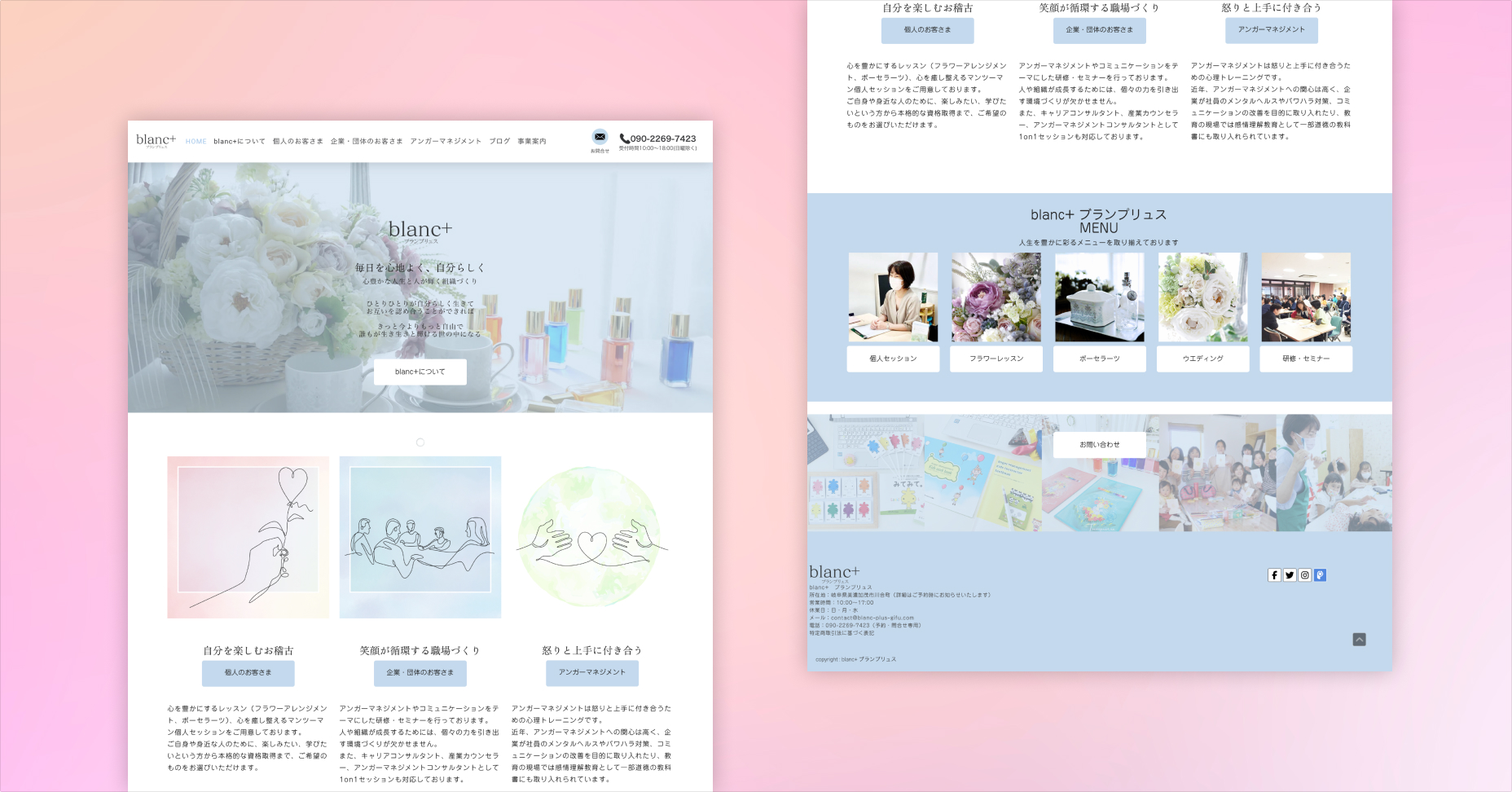Open ブログ in the navigation menu

coord(499,142)
